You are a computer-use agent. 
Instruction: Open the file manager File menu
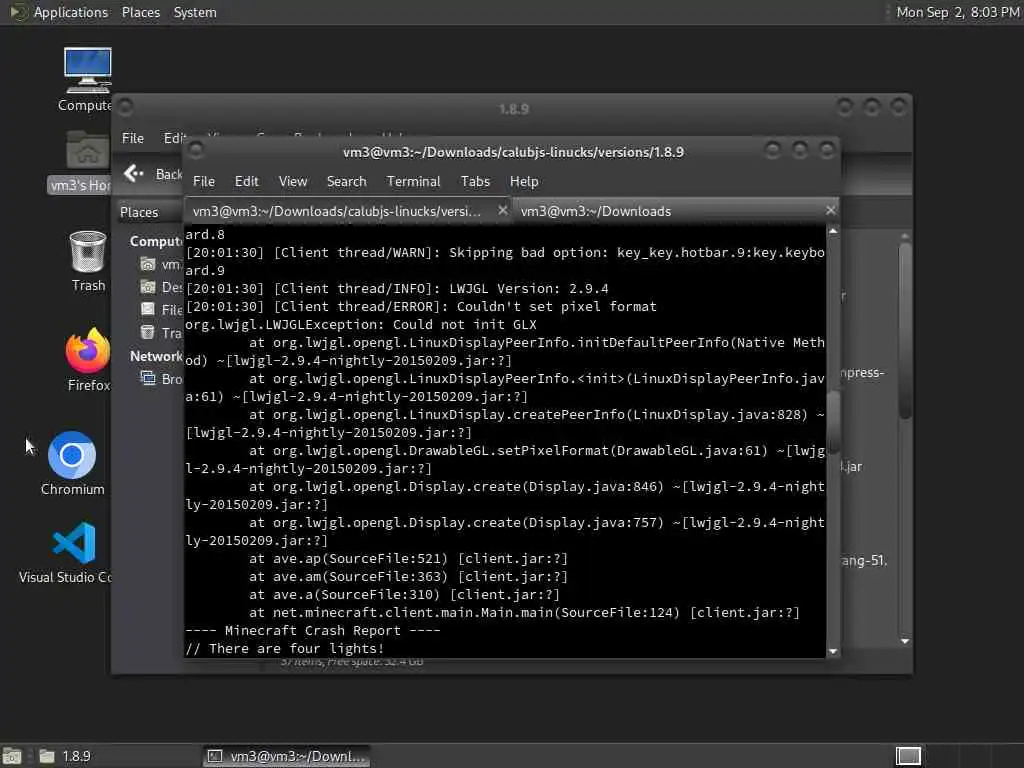point(133,138)
